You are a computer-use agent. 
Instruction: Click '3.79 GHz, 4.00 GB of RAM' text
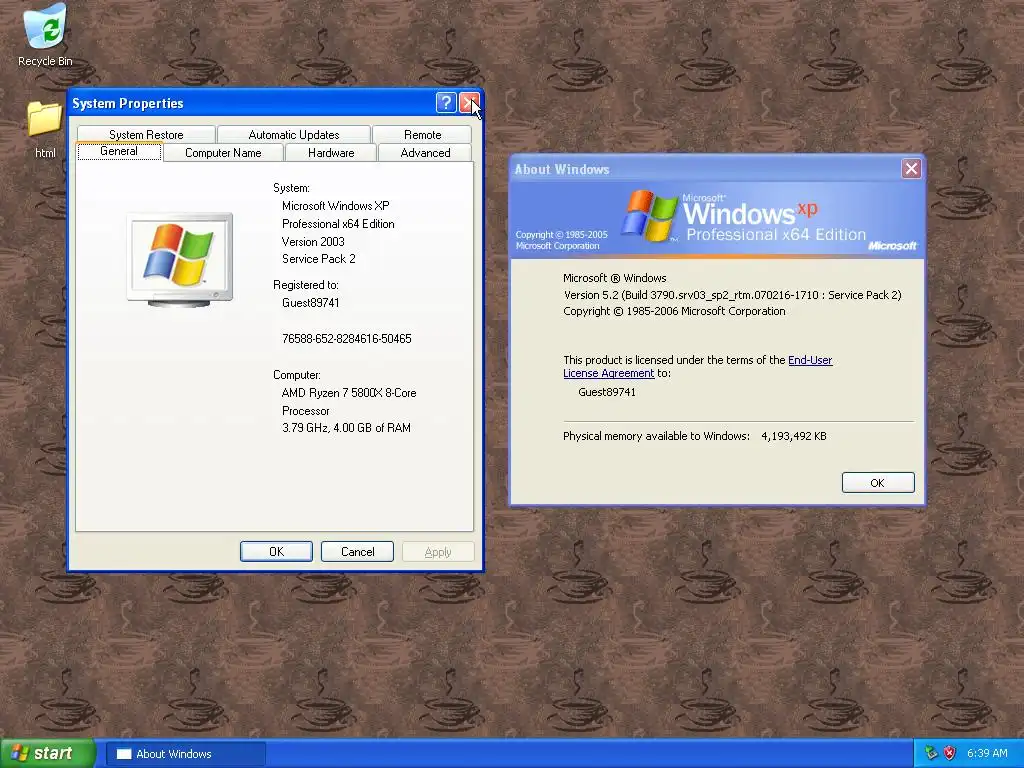[x=346, y=428]
